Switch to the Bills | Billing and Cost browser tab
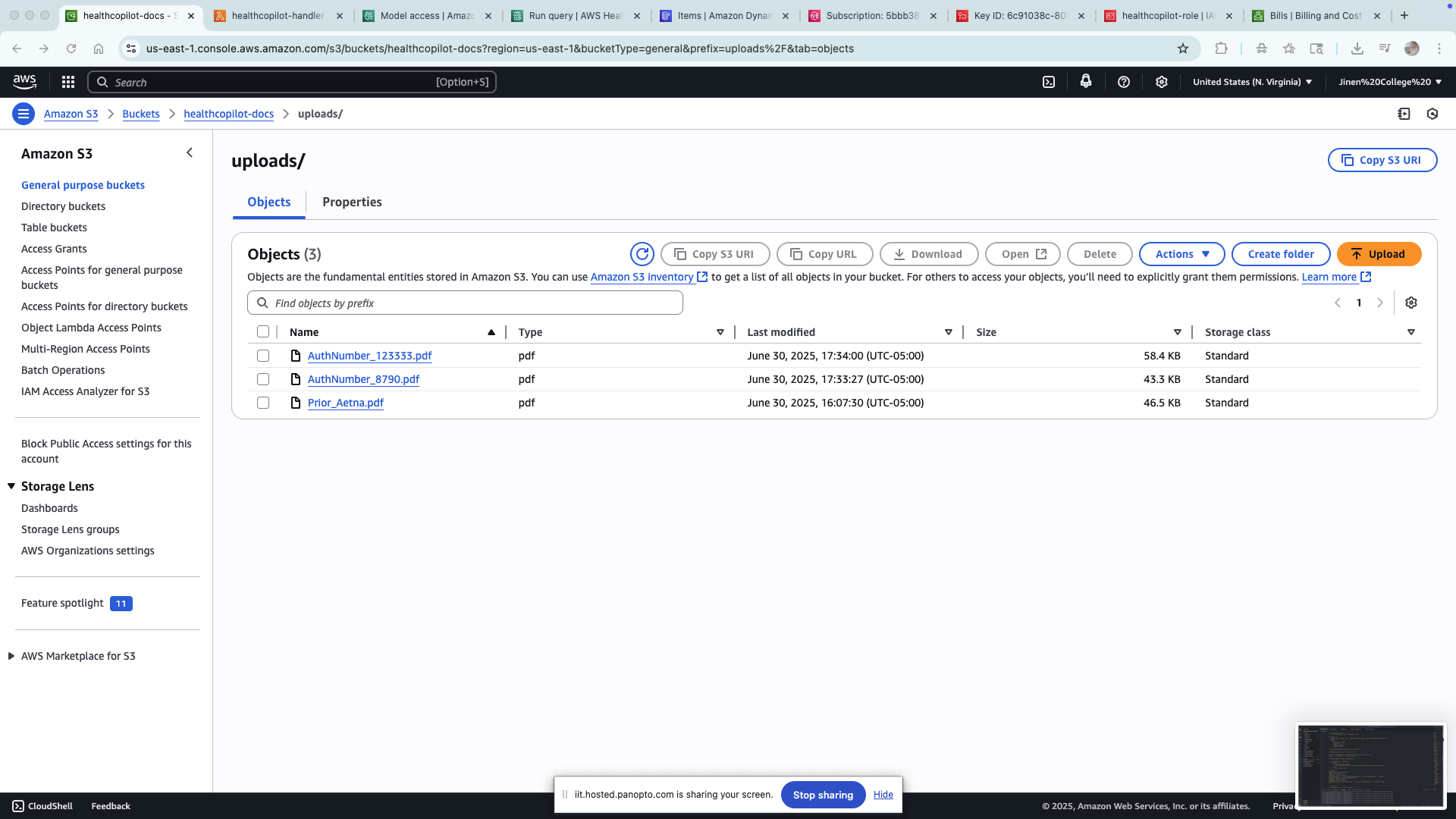The height and width of the screenshot is (819, 1456). tap(1316, 15)
